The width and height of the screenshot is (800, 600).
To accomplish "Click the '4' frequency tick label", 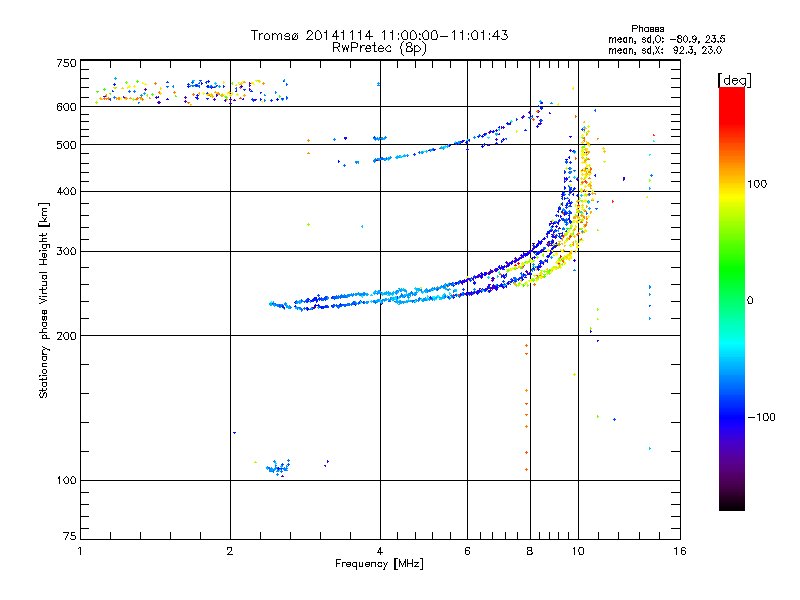I will [380, 551].
